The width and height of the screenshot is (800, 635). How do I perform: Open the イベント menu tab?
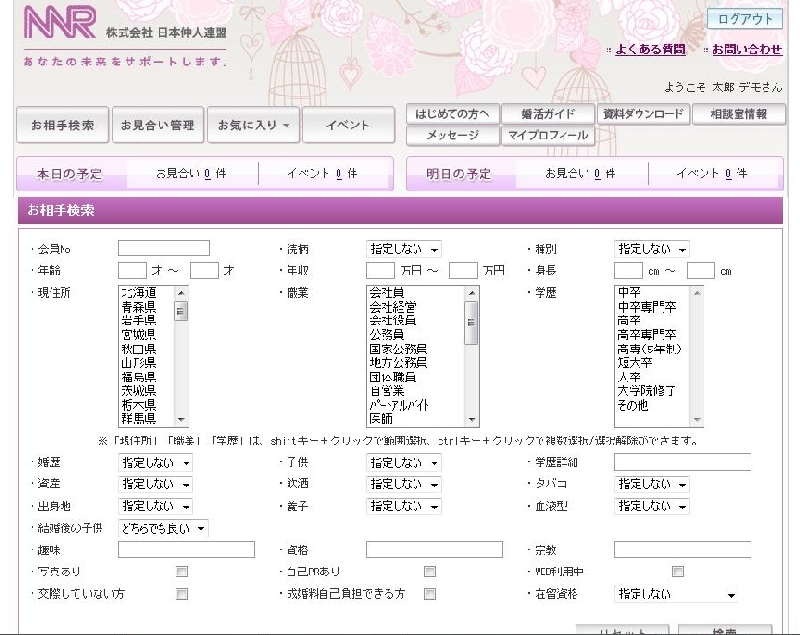click(348, 125)
